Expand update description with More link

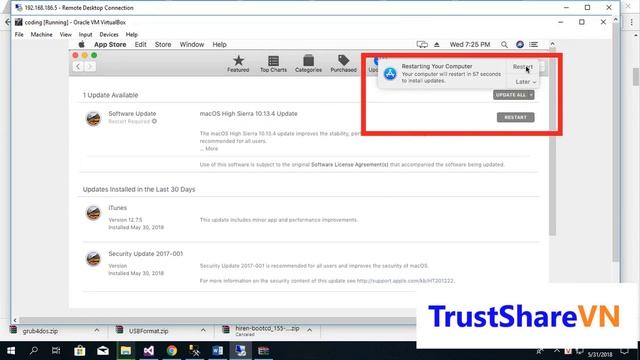tap(211, 149)
